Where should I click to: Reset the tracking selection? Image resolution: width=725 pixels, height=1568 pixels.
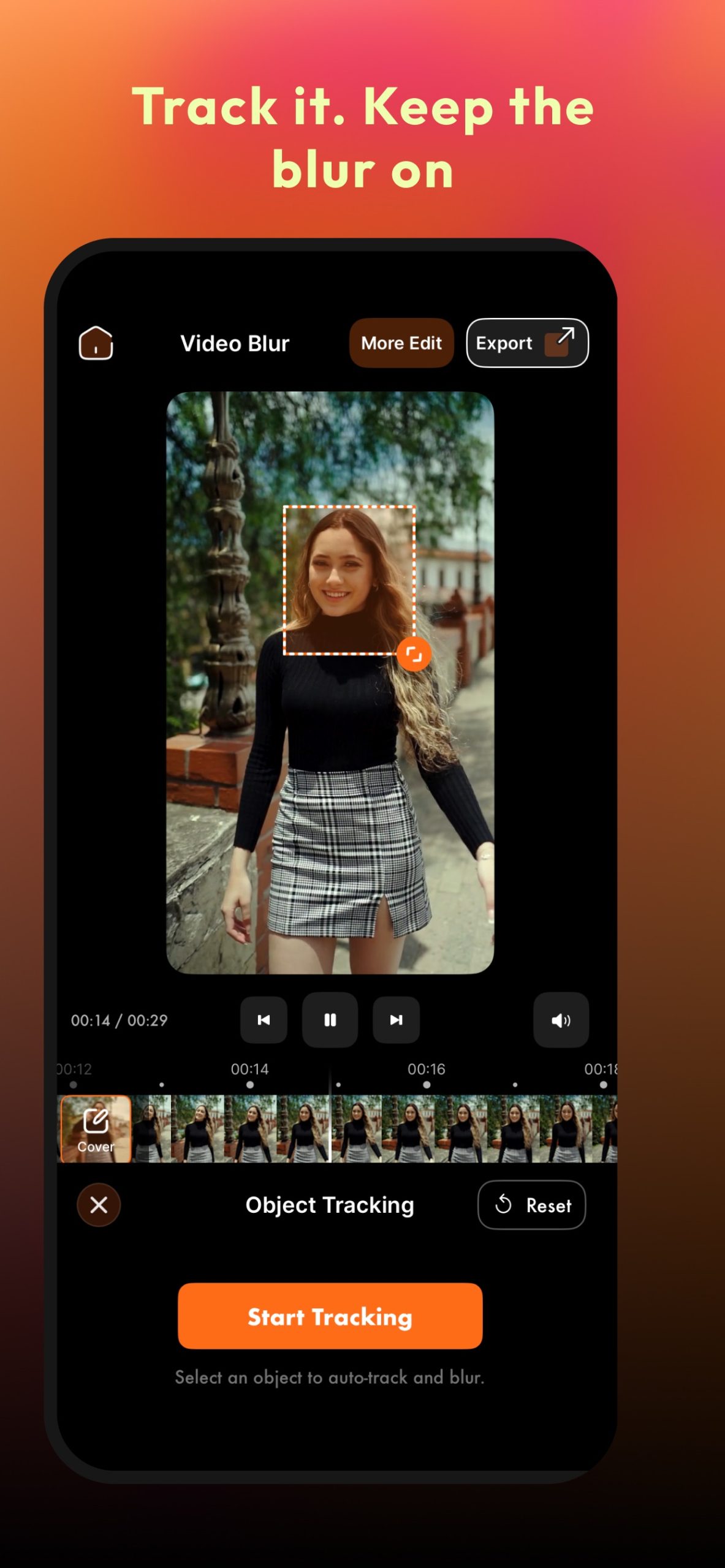click(x=531, y=1205)
